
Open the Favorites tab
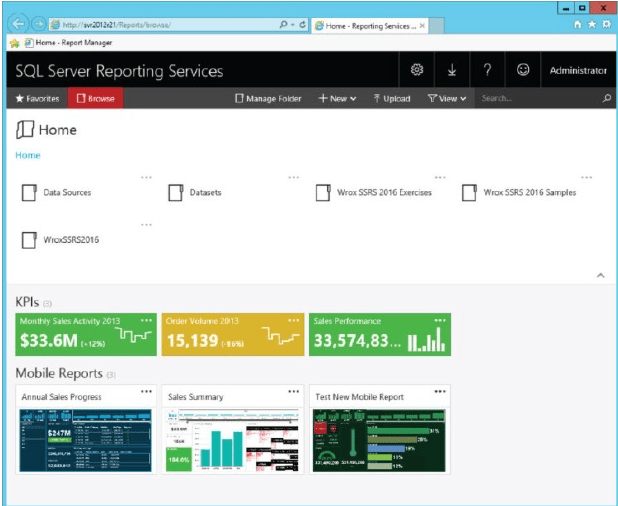(x=37, y=99)
